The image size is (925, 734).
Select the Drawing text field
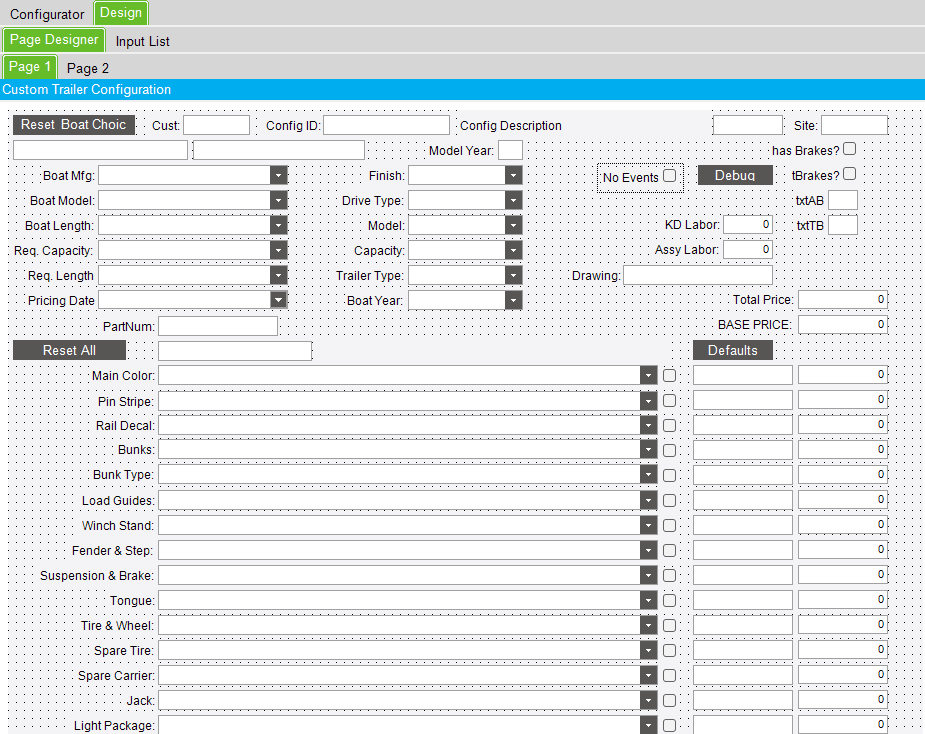coord(697,275)
